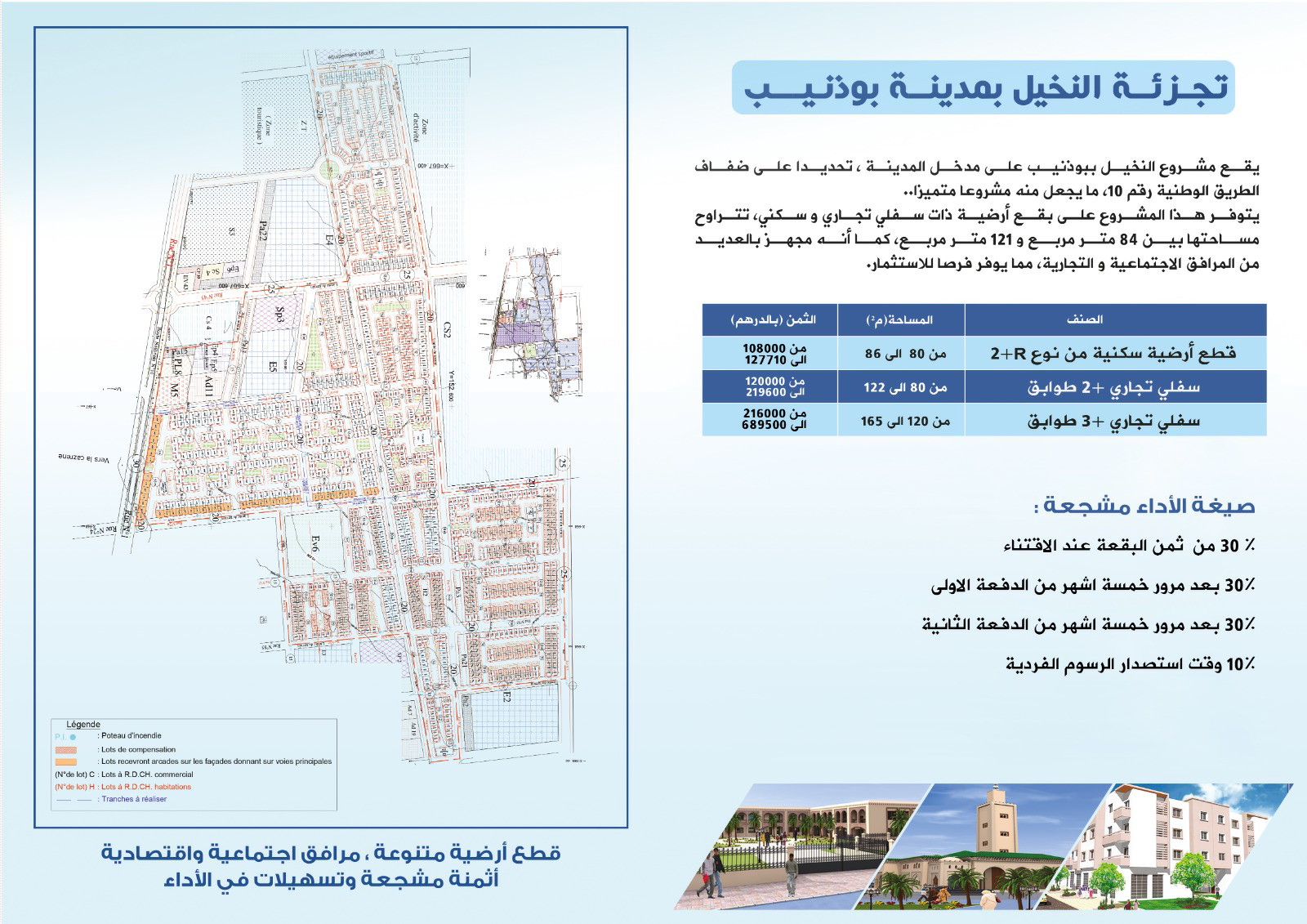Select the الثمن (بالدرهم) column header

pyautogui.click(x=769, y=319)
